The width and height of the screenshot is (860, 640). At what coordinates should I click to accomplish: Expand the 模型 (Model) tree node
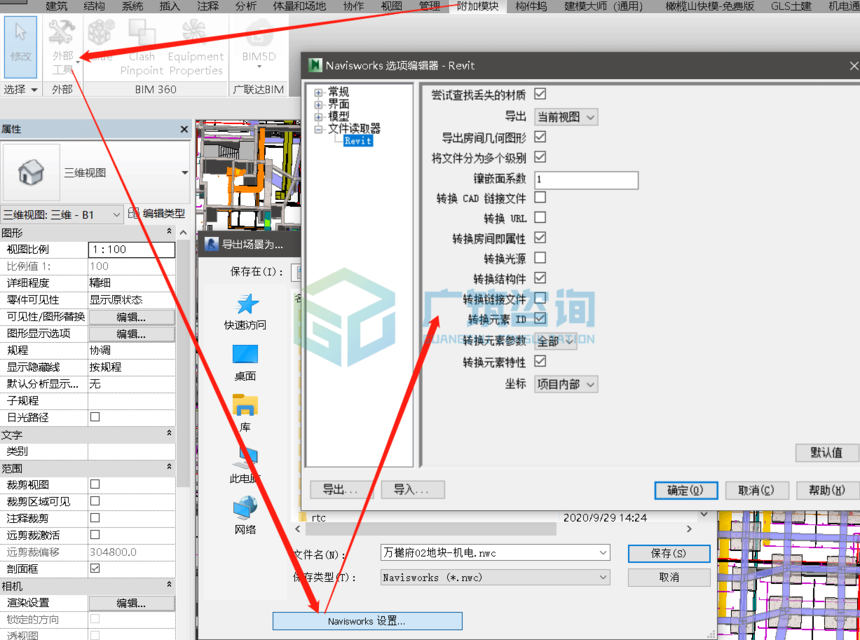coord(319,116)
